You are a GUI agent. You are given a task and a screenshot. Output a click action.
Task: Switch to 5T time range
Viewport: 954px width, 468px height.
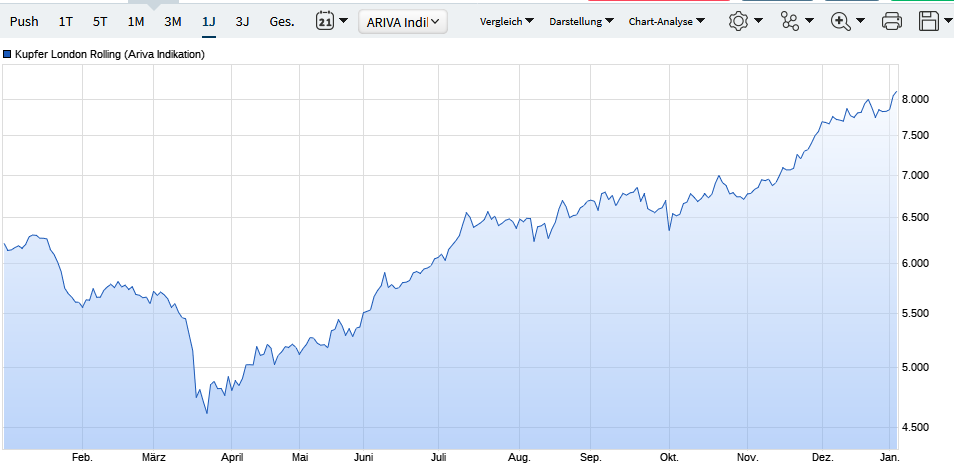tap(100, 21)
